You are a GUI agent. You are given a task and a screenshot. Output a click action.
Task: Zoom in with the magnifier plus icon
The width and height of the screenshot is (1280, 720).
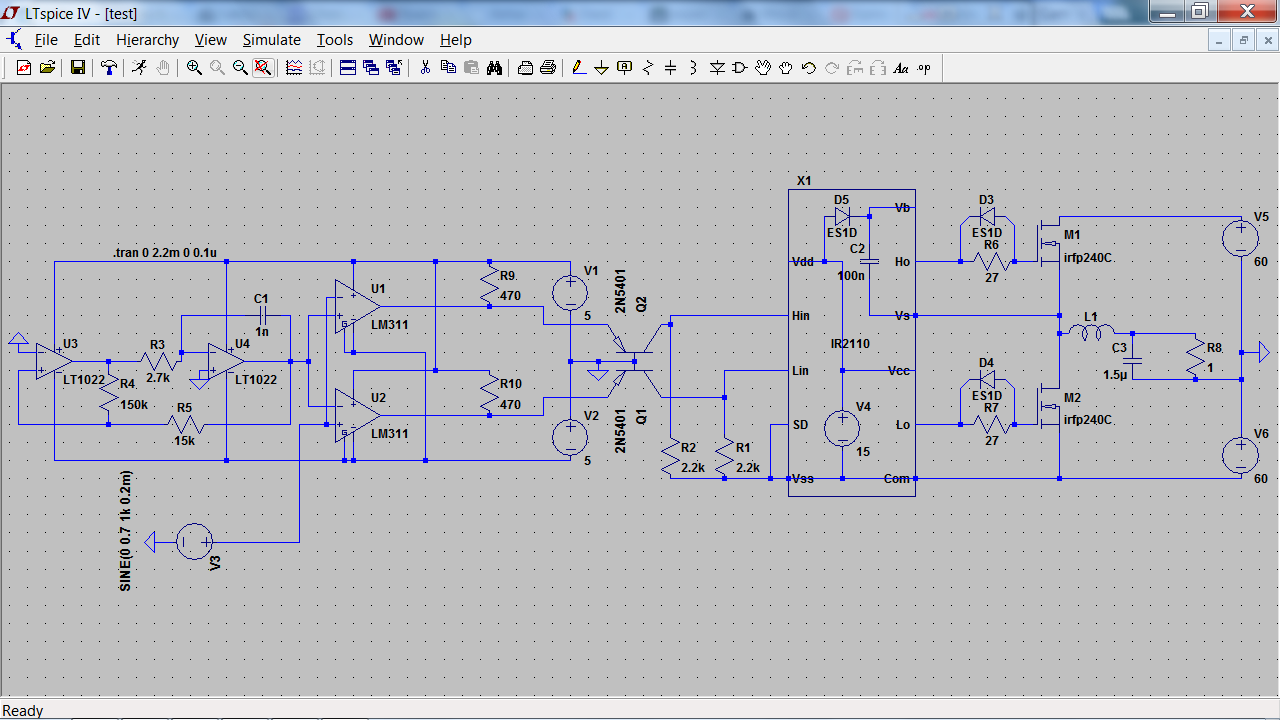coord(194,68)
